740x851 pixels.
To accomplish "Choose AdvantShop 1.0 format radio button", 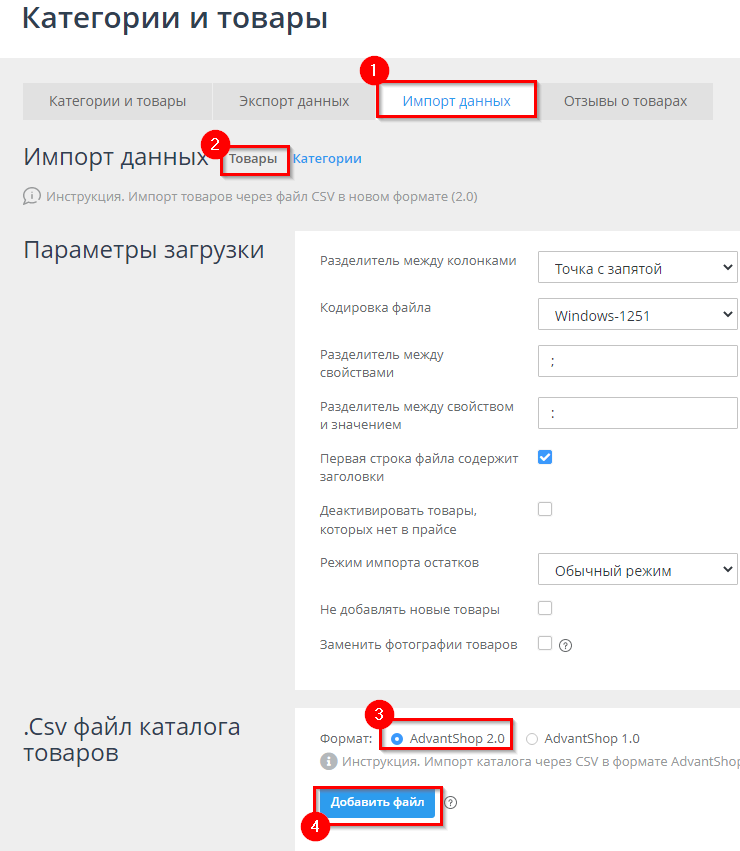I will pyautogui.click(x=532, y=739).
